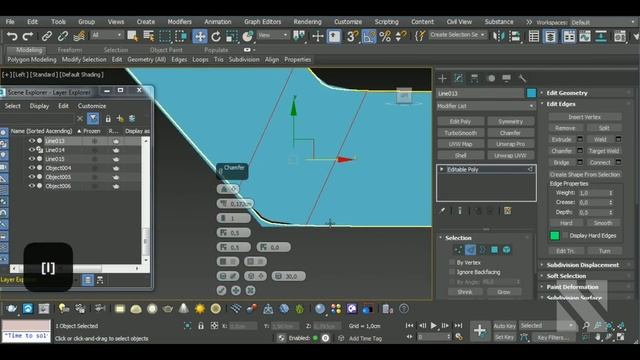Open the Extrude settings box
640x360 pixels.
(x=580, y=140)
